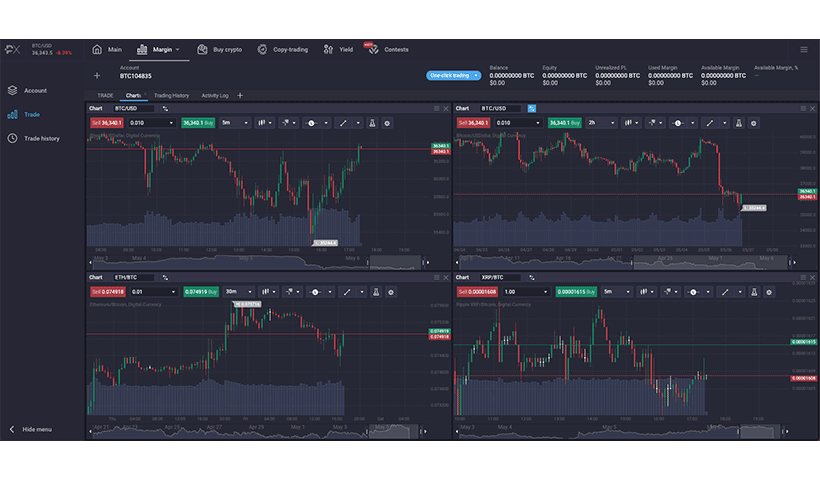Open the Account page from the sidebar

[35, 90]
